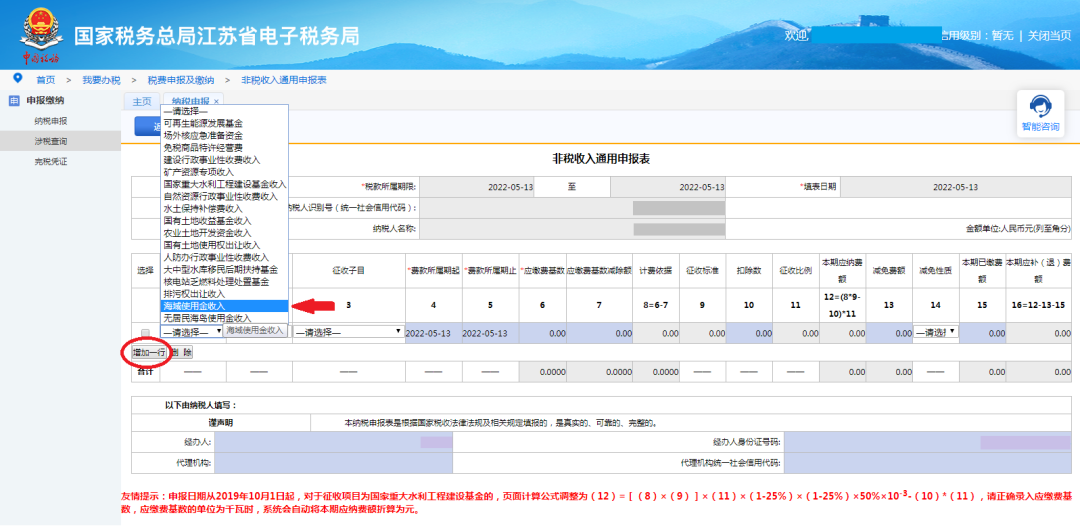
Task: Select 场外核应急准备资金 option
Action: 224,135
